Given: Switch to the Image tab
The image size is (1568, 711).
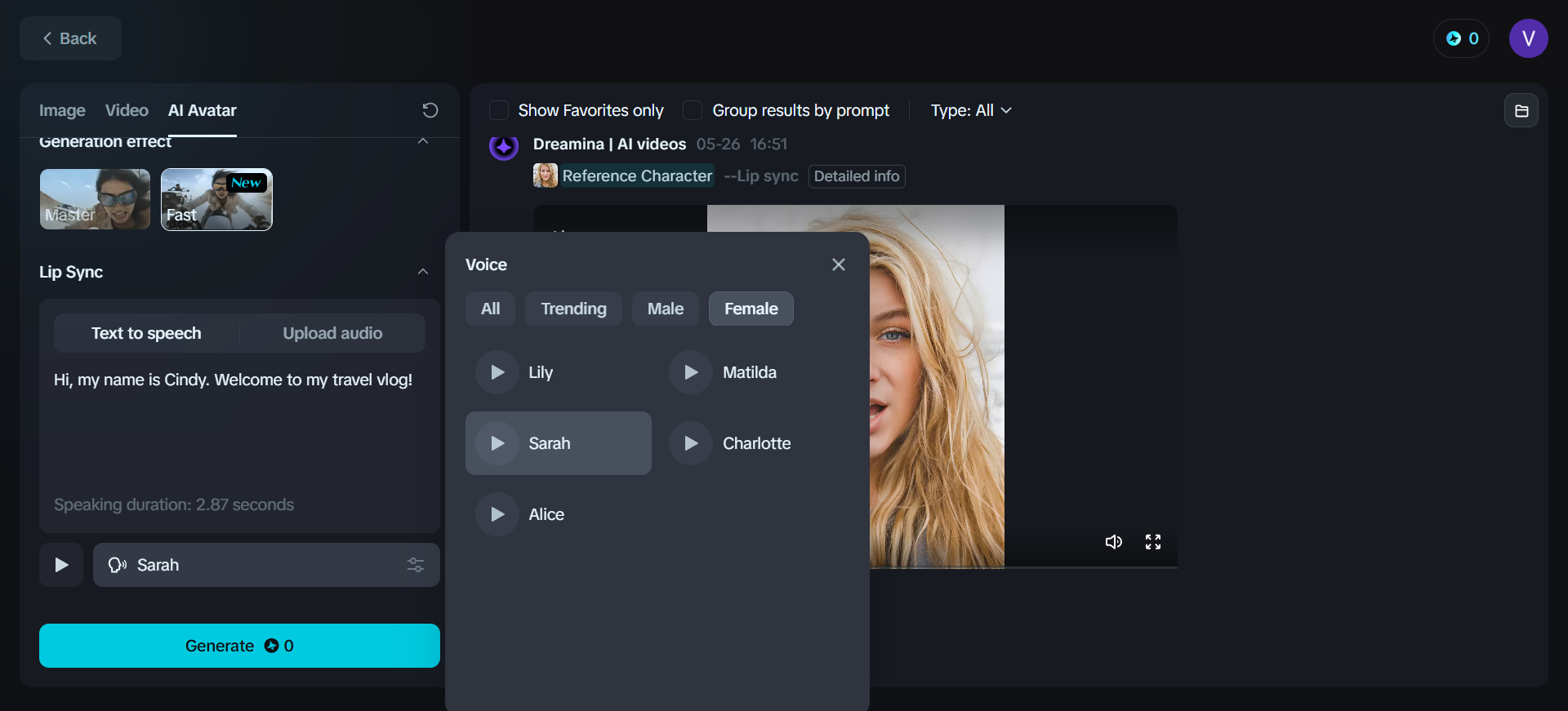Looking at the screenshot, I should click(x=62, y=110).
